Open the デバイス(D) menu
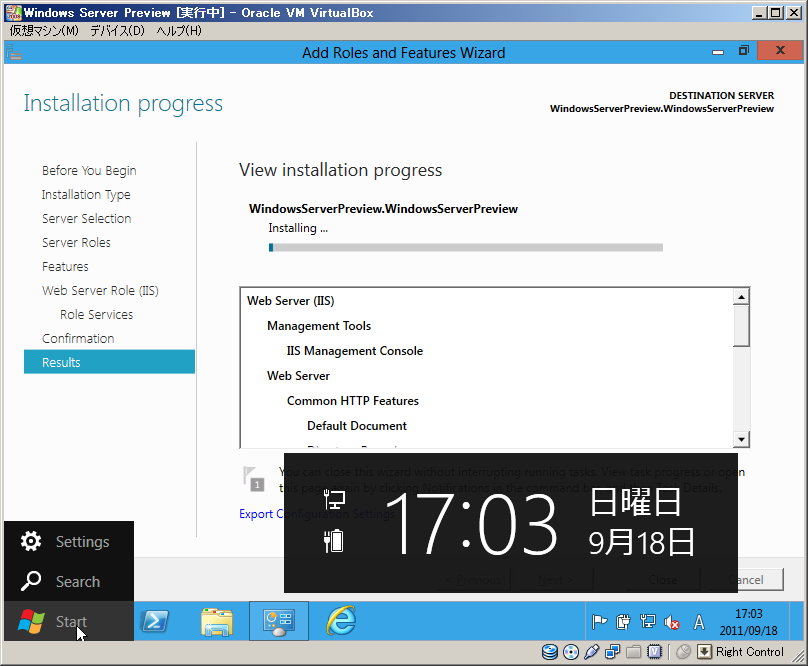The height and width of the screenshot is (666, 808). coord(117,31)
